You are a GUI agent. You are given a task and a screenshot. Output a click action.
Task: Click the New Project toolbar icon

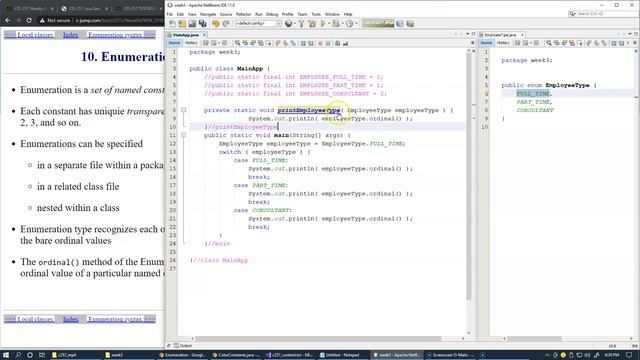pyautogui.click(x=182, y=24)
